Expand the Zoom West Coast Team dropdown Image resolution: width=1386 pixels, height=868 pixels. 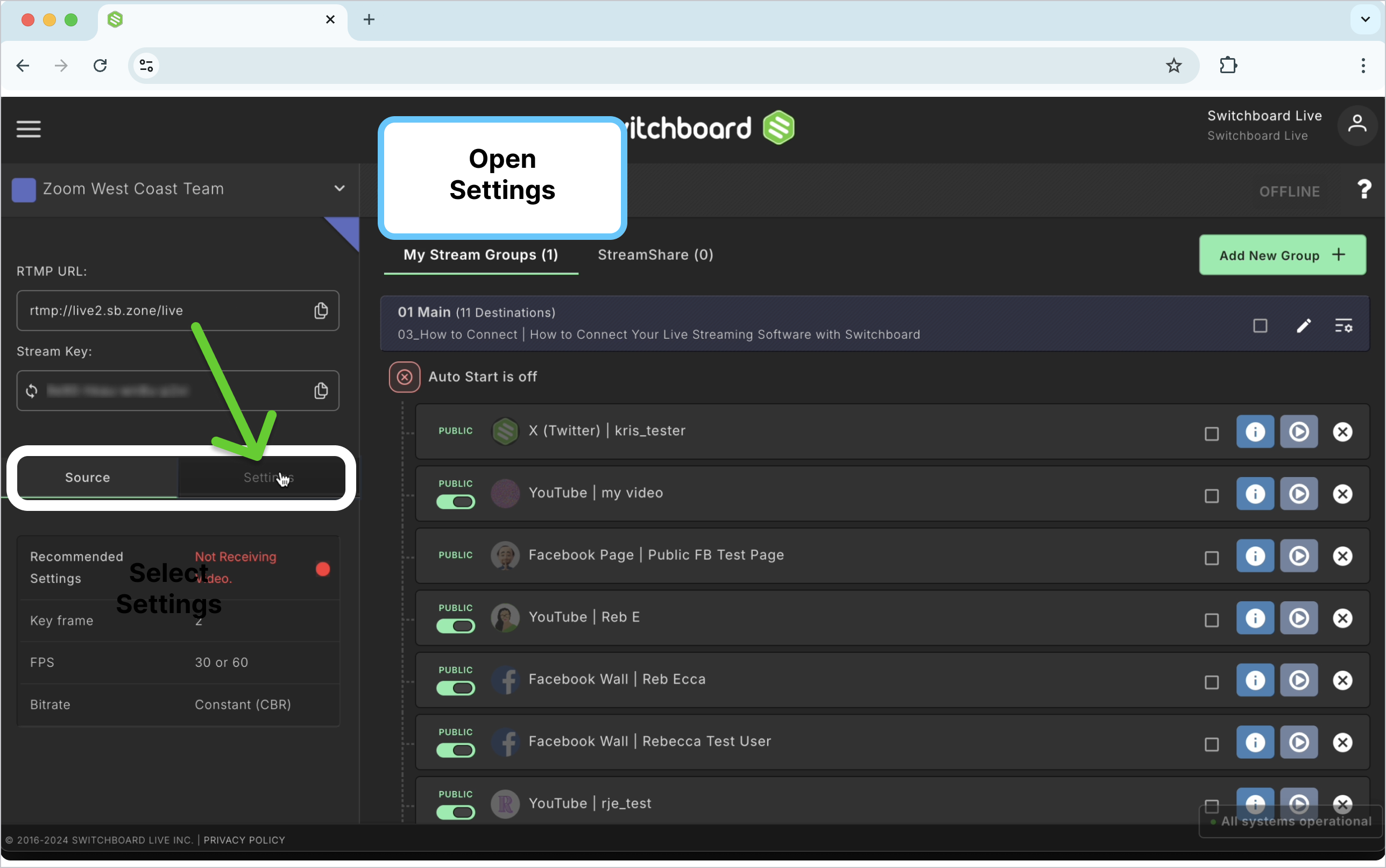340,188
